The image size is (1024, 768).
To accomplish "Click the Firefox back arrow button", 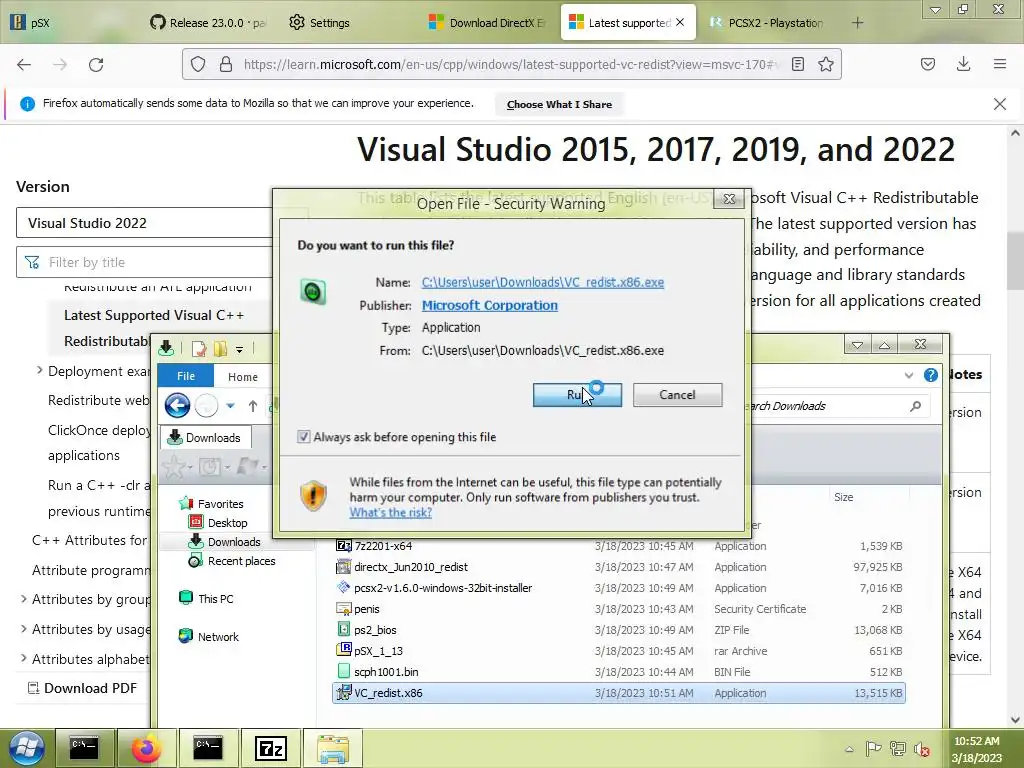I will pyautogui.click(x=24, y=65).
